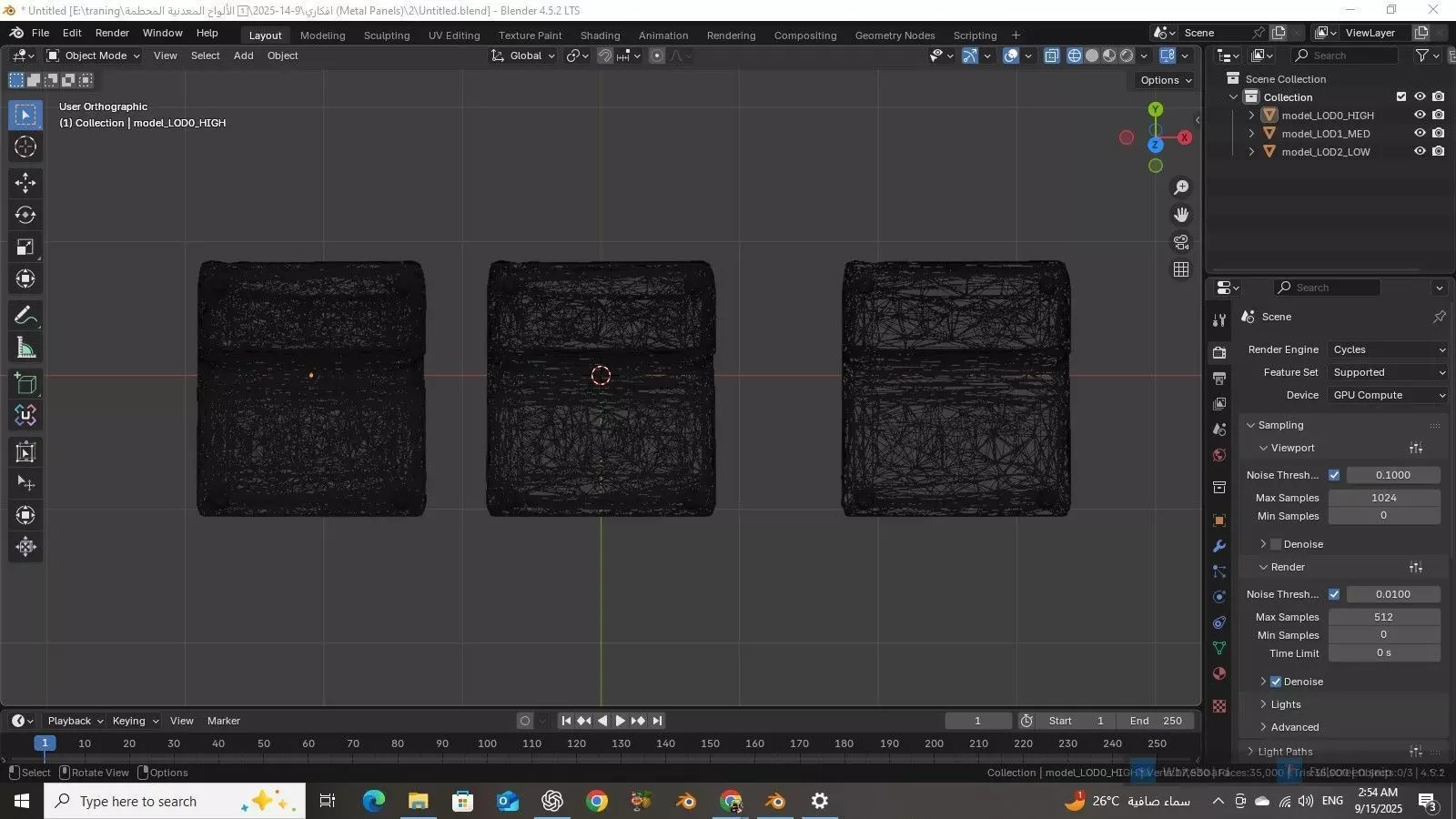Image resolution: width=1456 pixels, height=819 pixels.
Task: Hide model_LOD1_MED in viewport
Action: pos(1420,134)
